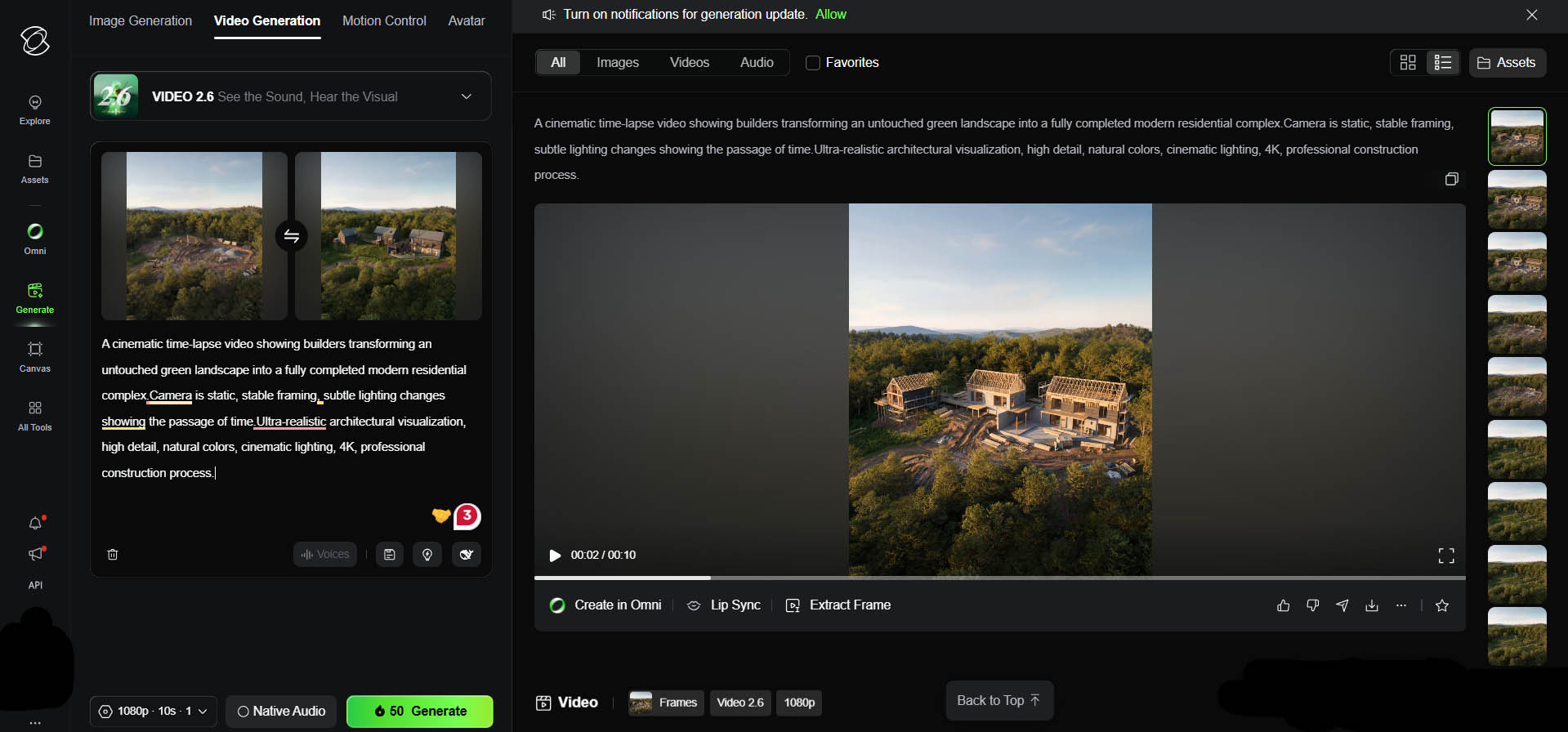Switch to grid view layout
Image resolution: width=1568 pixels, height=732 pixels.
pyautogui.click(x=1408, y=63)
